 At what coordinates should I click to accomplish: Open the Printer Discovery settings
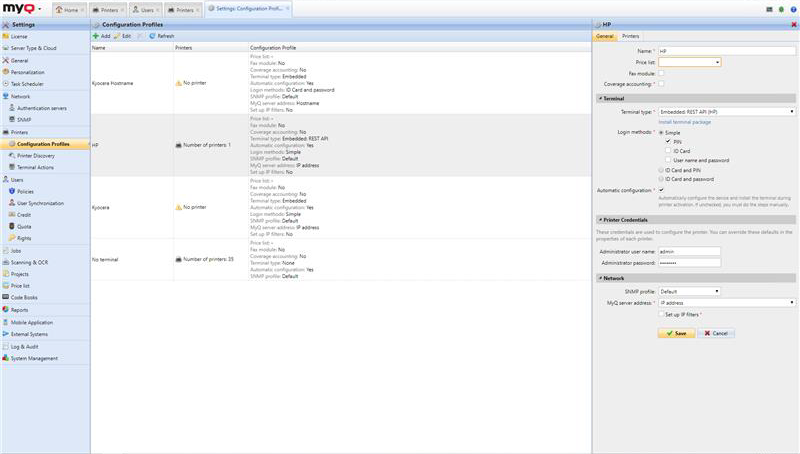(36, 155)
